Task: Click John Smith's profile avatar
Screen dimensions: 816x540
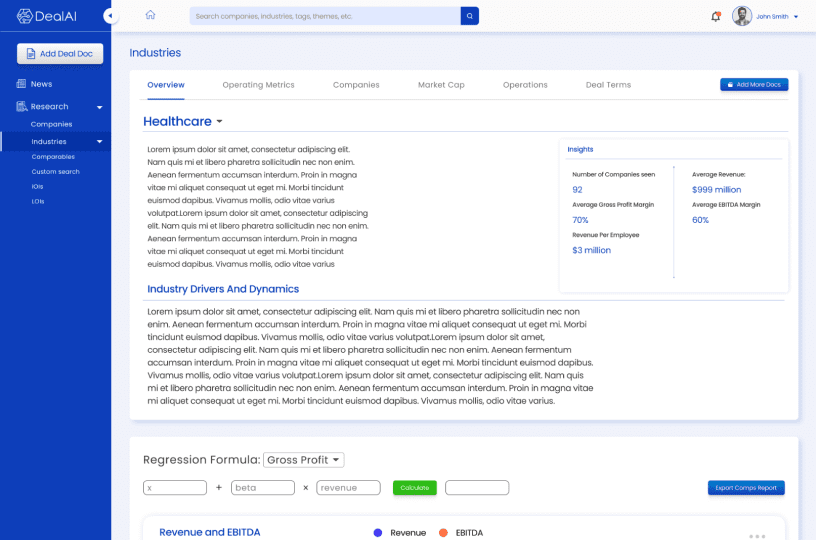Action: (x=742, y=16)
